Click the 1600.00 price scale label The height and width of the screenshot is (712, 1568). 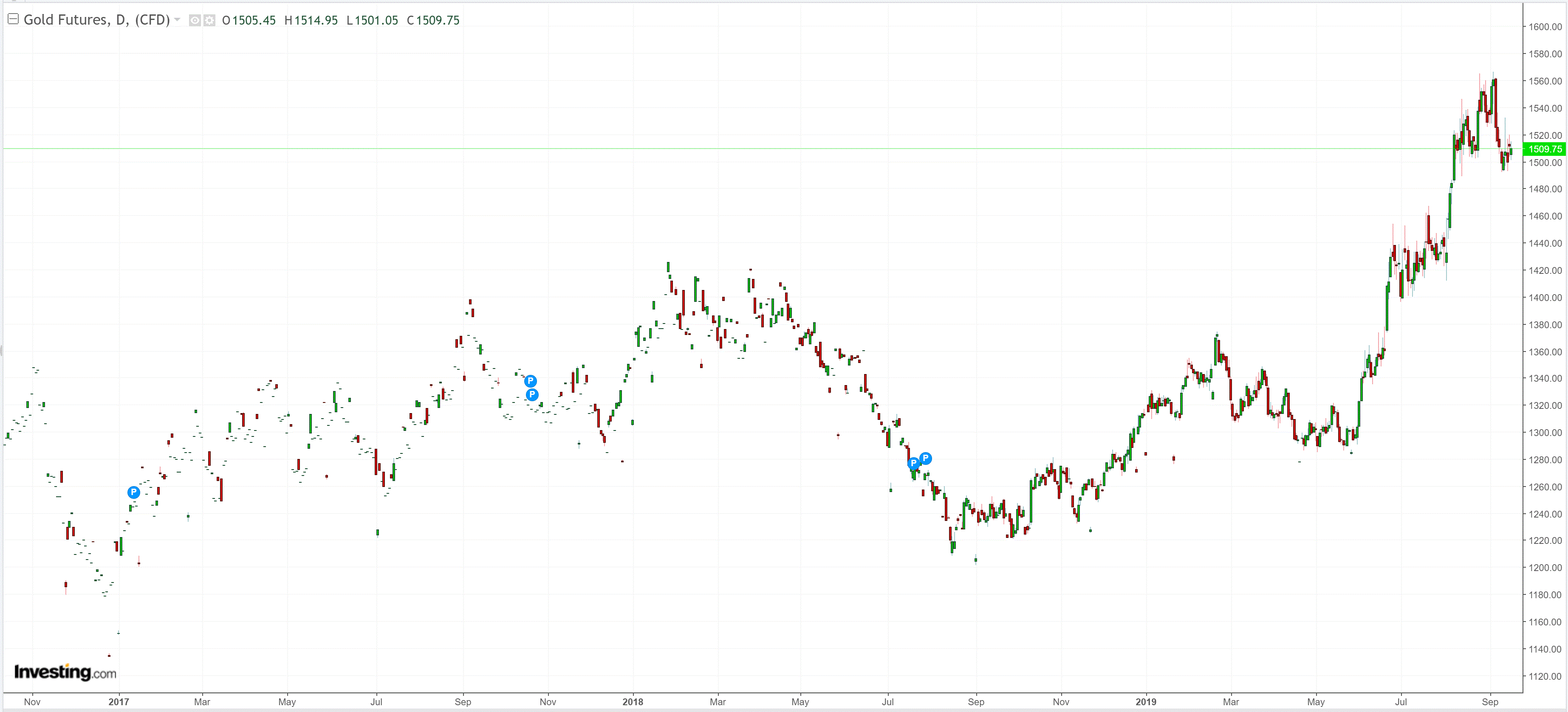point(1545,27)
